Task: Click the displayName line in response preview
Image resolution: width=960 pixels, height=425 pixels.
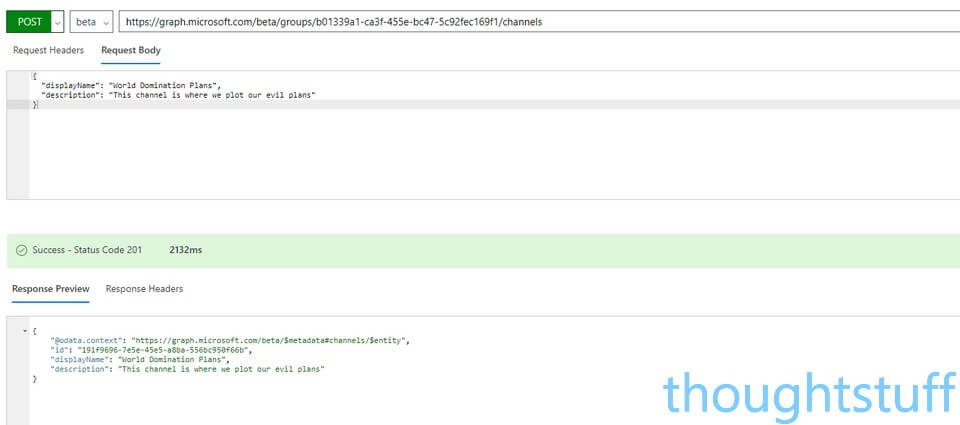Action: pyautogui.click(x=140, y=359)
